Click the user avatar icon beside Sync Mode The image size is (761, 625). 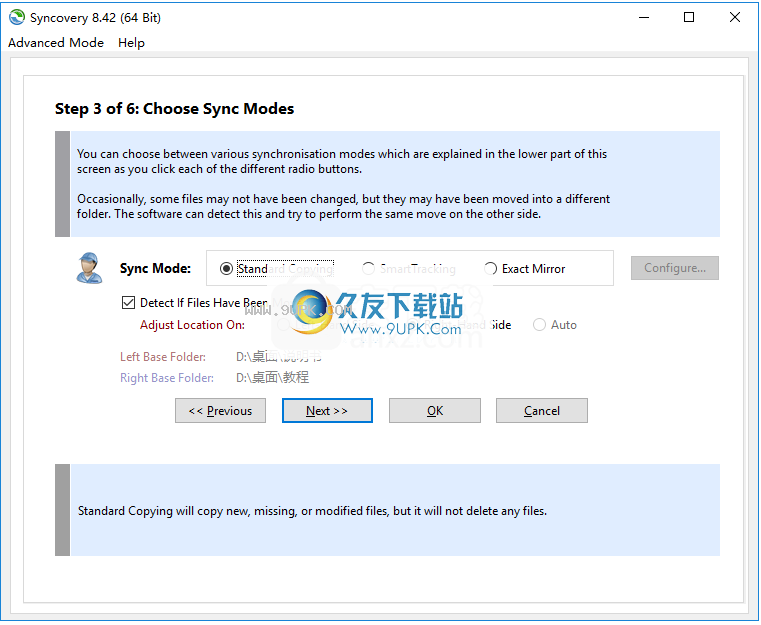click(x=89, y=267)
